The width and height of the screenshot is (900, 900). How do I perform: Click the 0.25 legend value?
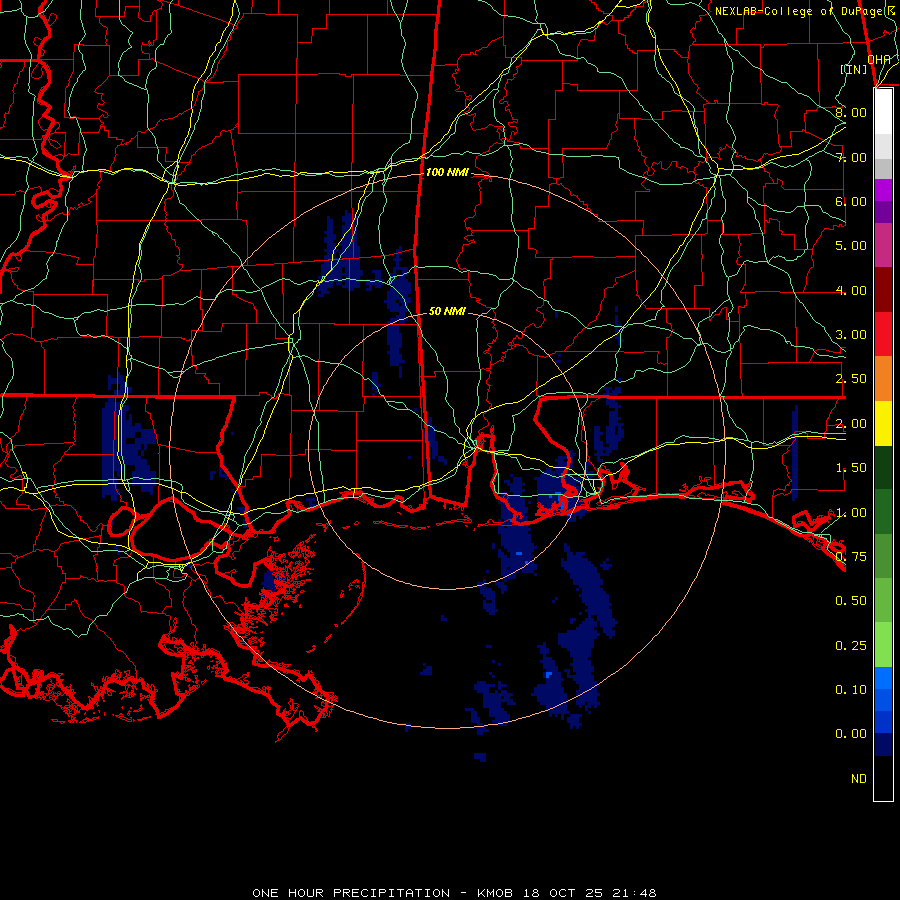(851, 646)
